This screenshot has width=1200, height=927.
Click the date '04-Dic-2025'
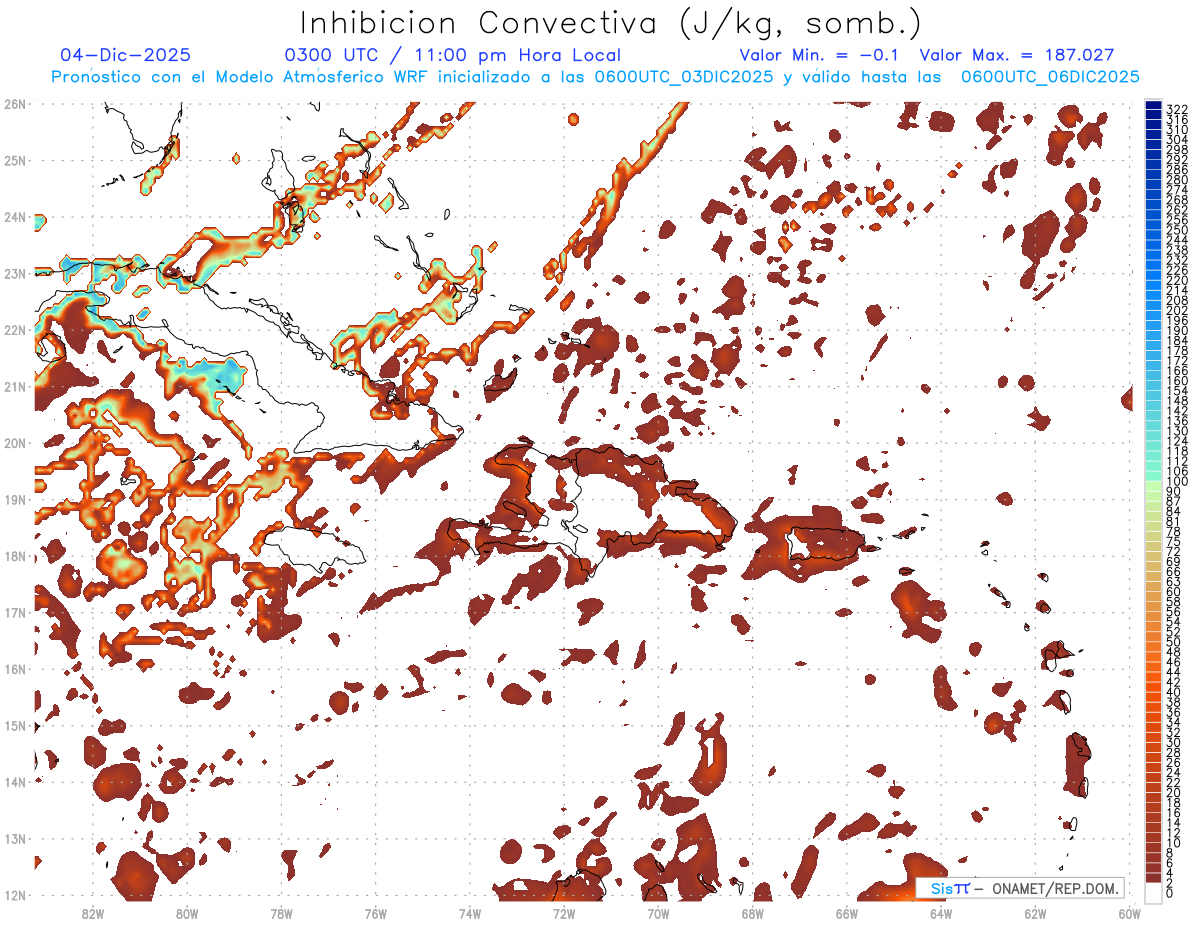tap(125, 56)
